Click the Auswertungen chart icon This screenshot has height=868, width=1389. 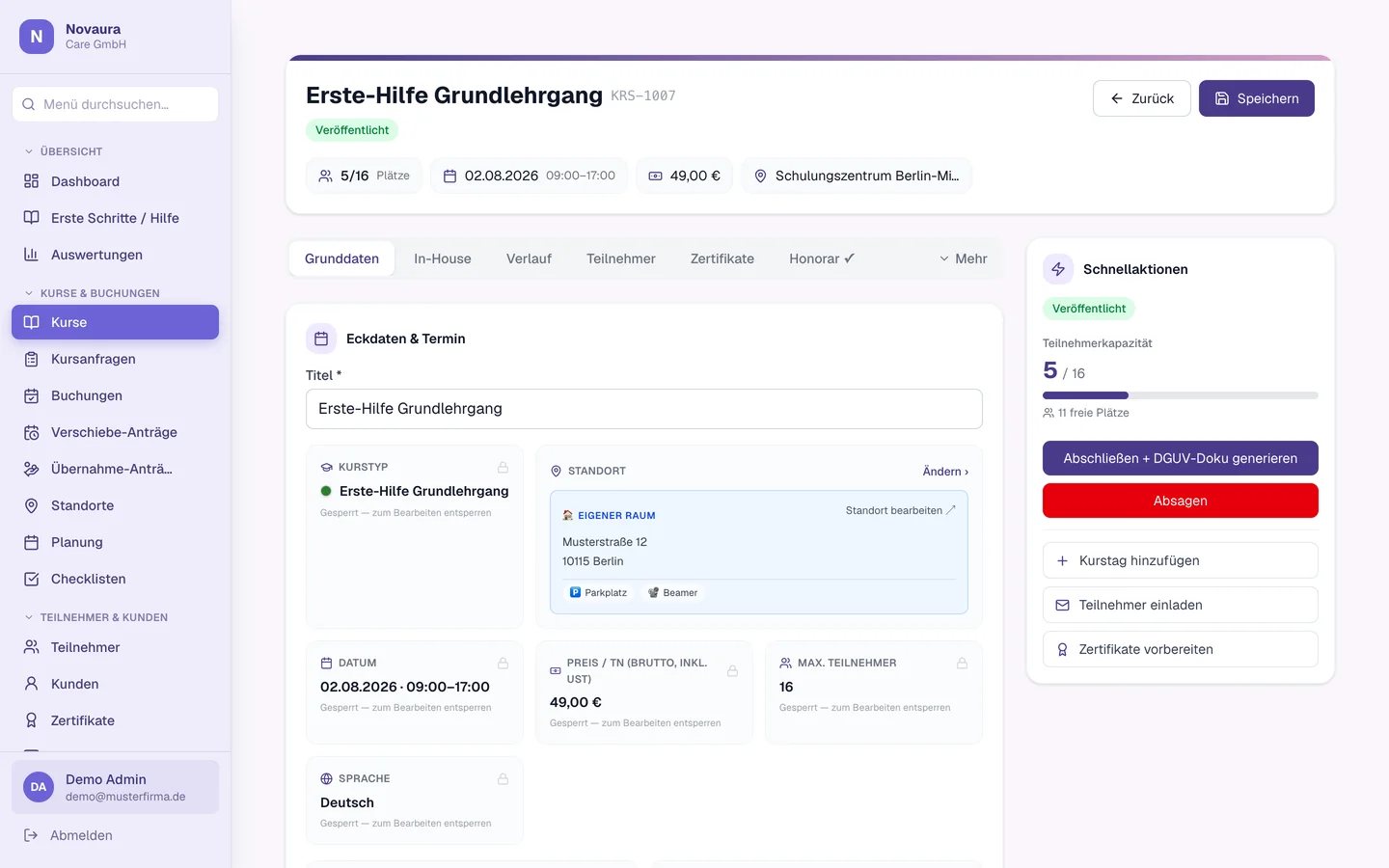click(31, 255)
